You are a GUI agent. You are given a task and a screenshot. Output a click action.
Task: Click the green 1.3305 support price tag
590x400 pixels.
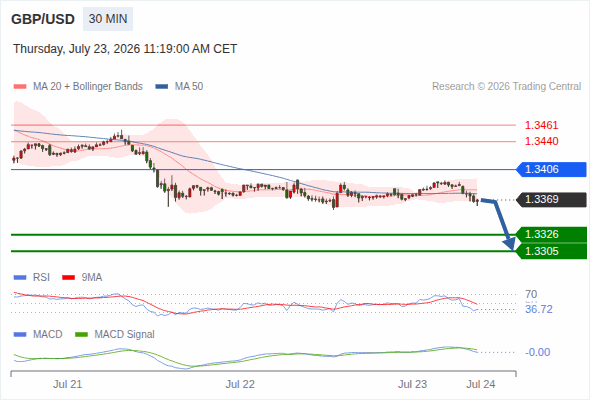(551, 251)
